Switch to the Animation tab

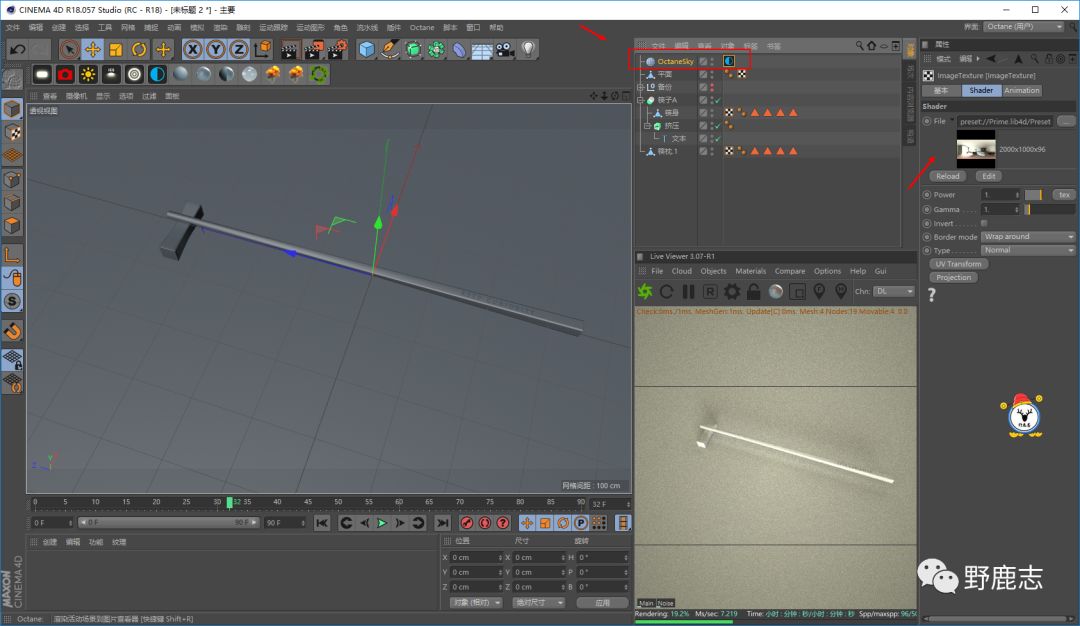point(1021,90)
